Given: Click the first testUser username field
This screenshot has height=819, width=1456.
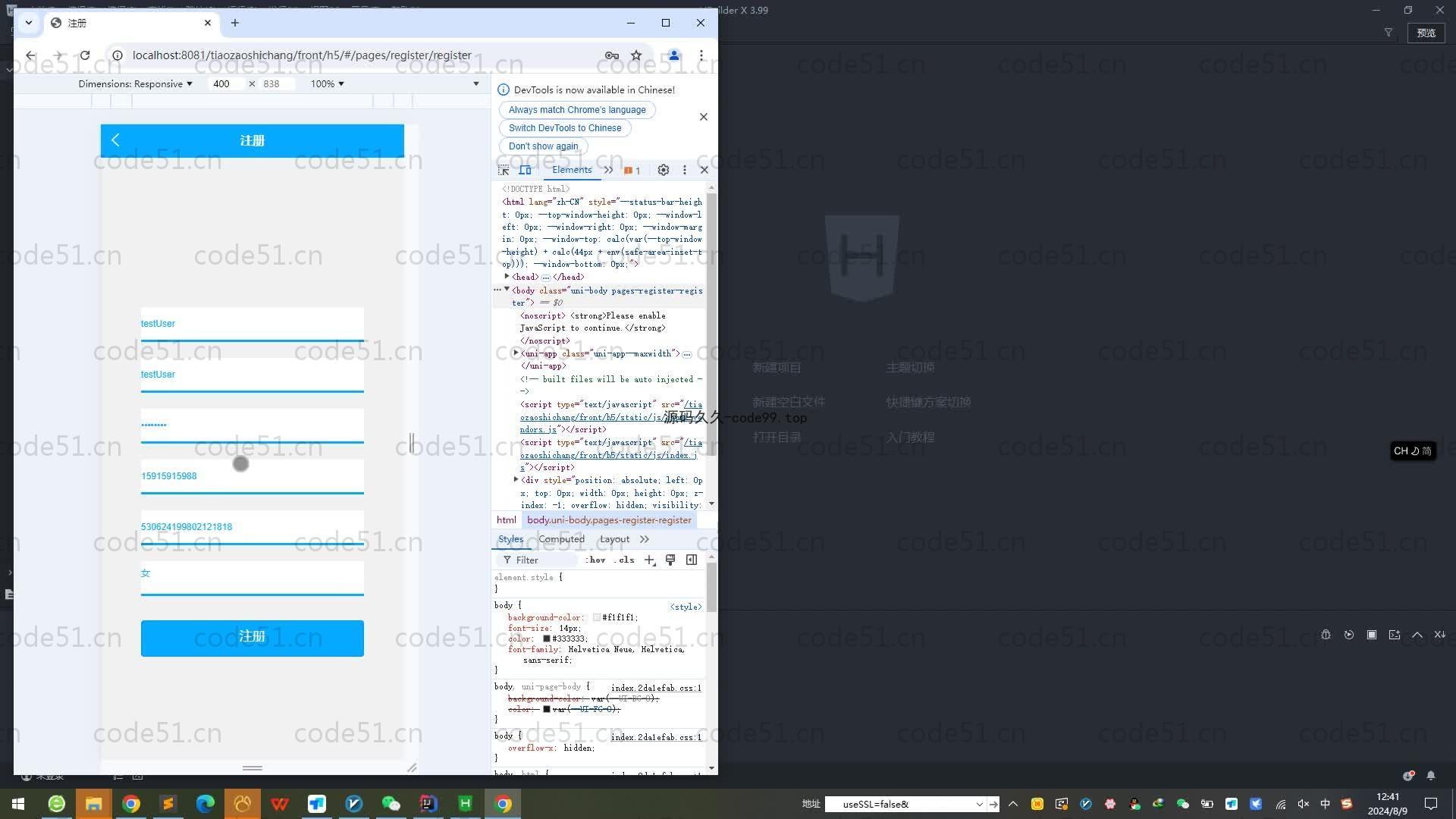Looking at the screenshot, I should [x=252, y=324].
